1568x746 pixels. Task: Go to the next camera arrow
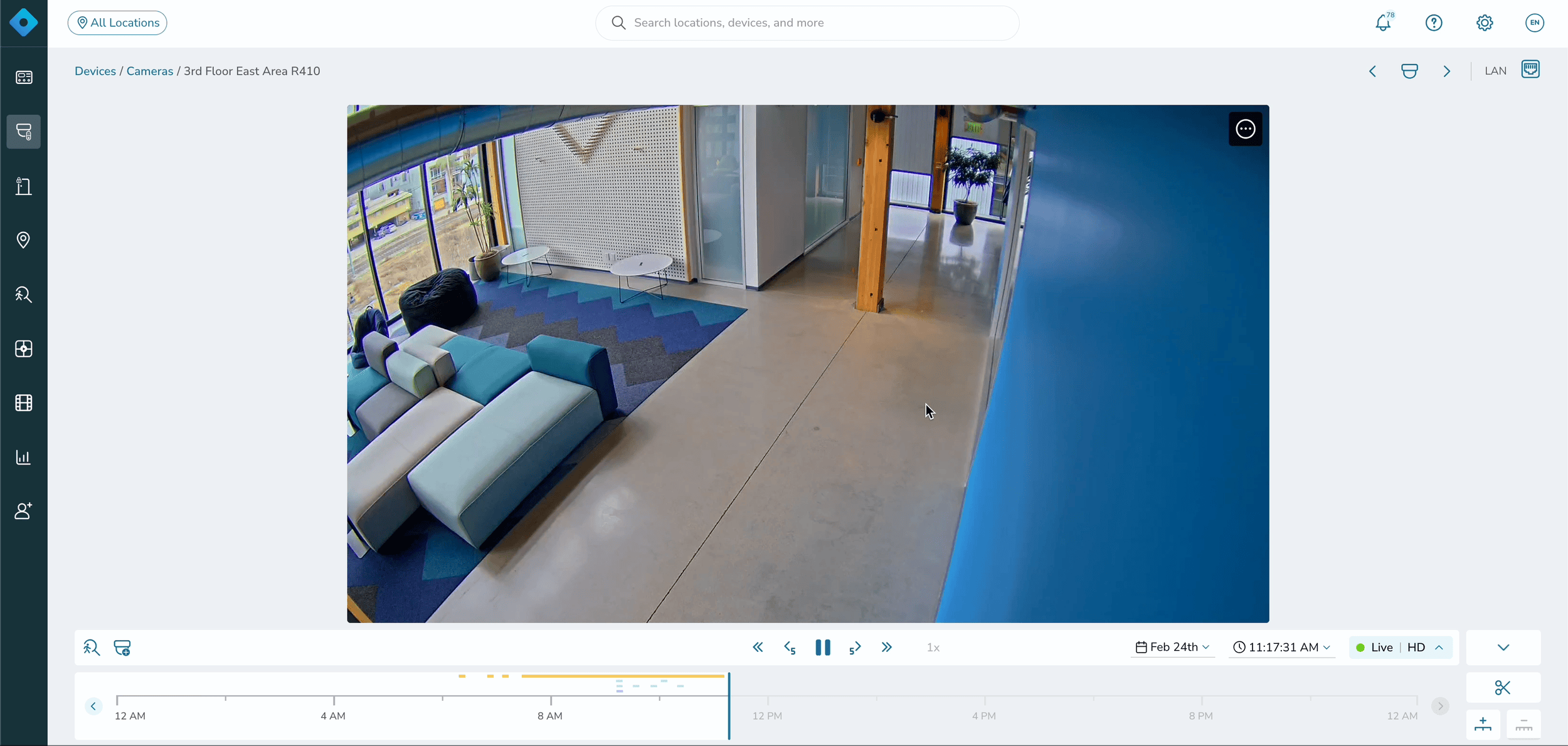(x=1447, y=71)
